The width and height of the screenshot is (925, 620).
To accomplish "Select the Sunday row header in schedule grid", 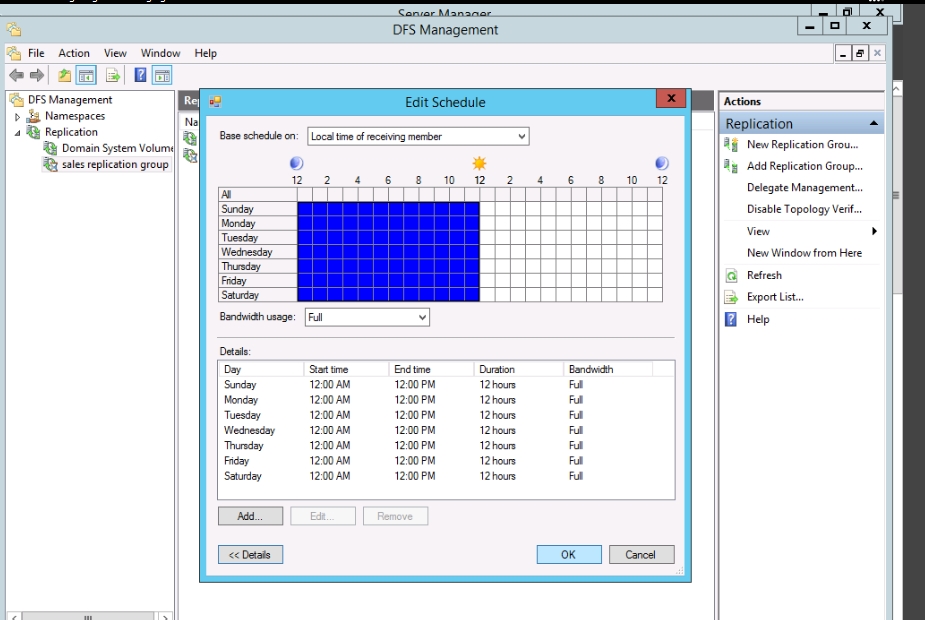I will tap(257, 209).
